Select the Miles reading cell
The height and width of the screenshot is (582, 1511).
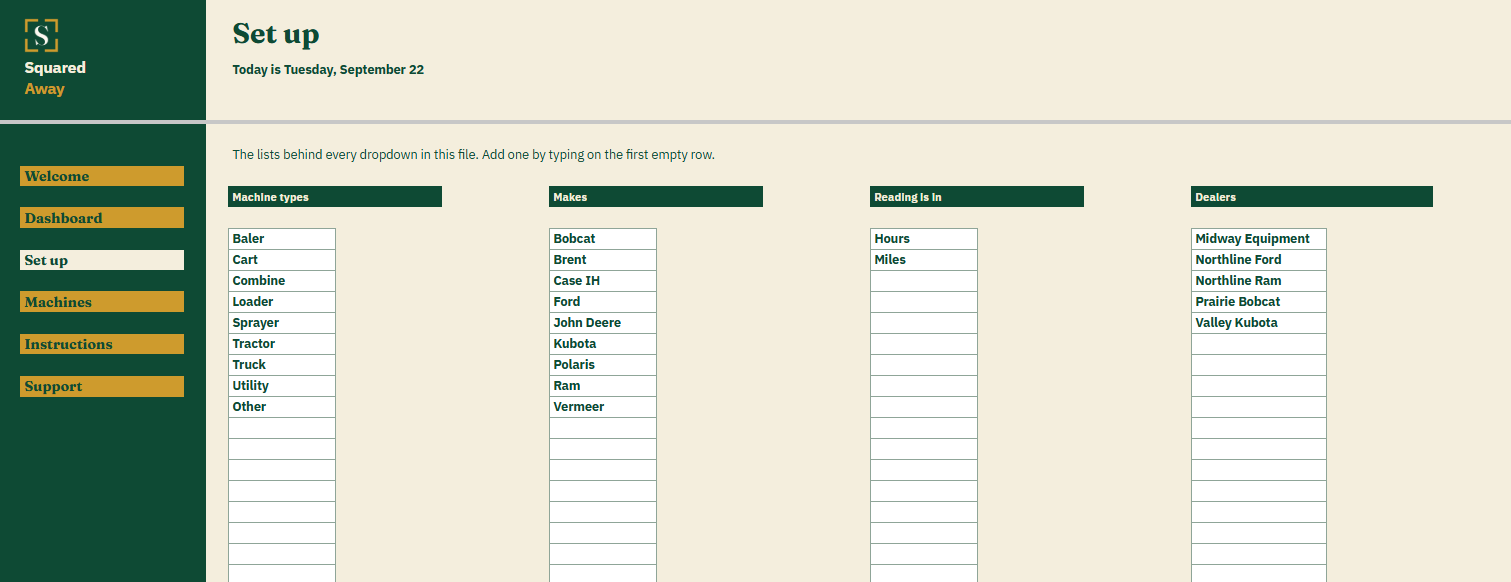924,260
